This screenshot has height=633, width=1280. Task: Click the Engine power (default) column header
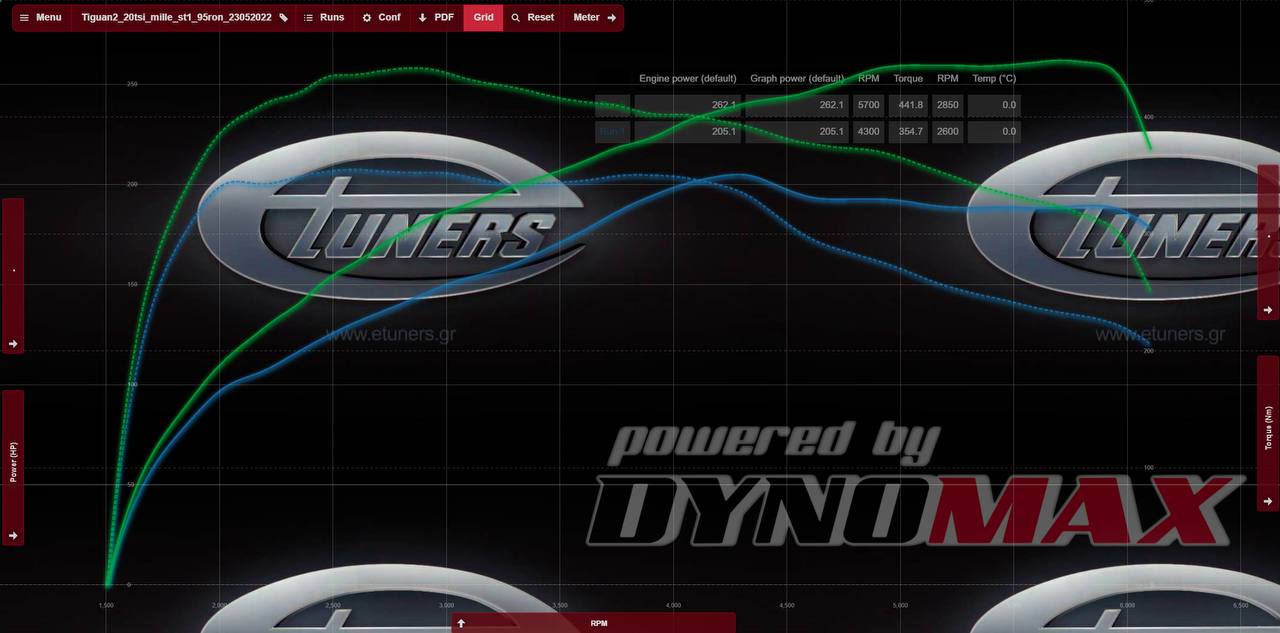coord(688,78)
